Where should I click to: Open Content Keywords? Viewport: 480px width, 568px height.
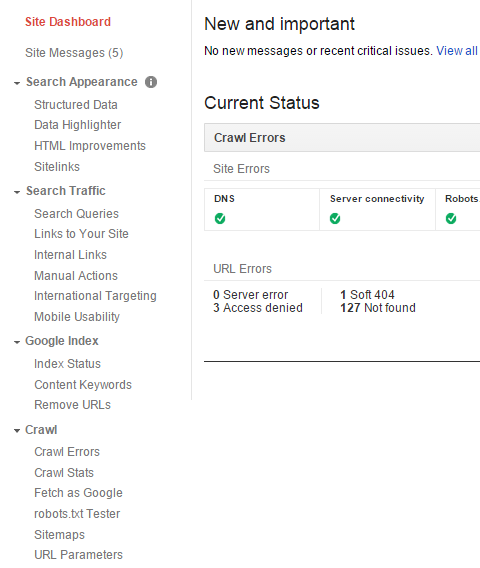(83, 385)
